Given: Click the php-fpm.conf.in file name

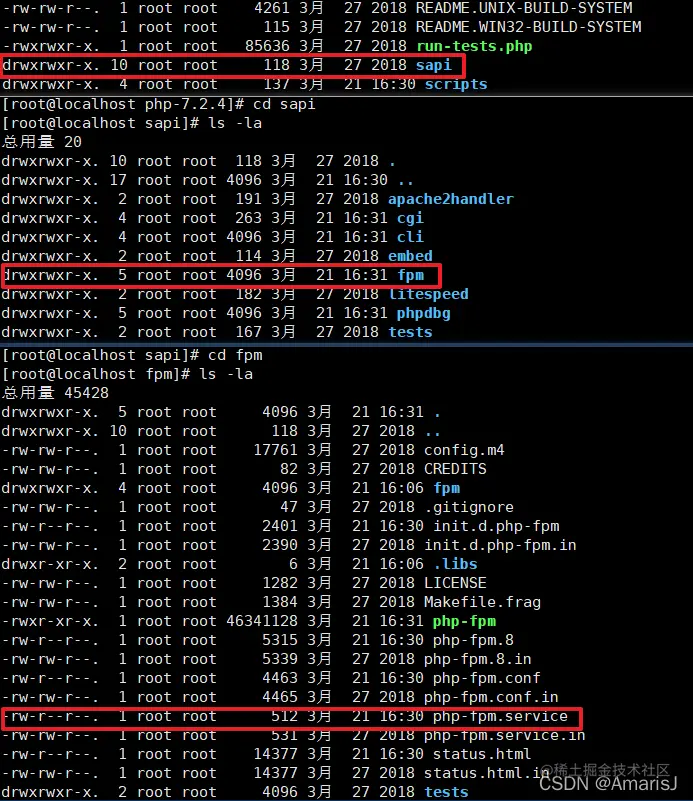Looking at the screenshot, I should pyautogui.click(x=491, y=697).
